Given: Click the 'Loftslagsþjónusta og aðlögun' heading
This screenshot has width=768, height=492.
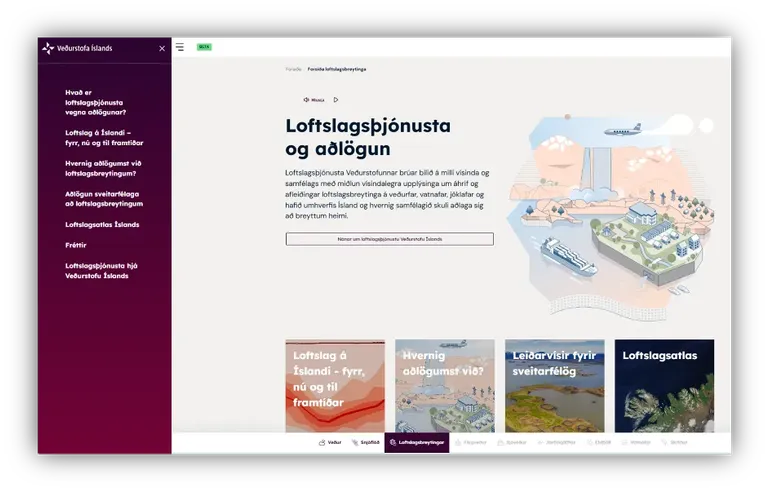Looking at the screenshot, I should point(368,137).
